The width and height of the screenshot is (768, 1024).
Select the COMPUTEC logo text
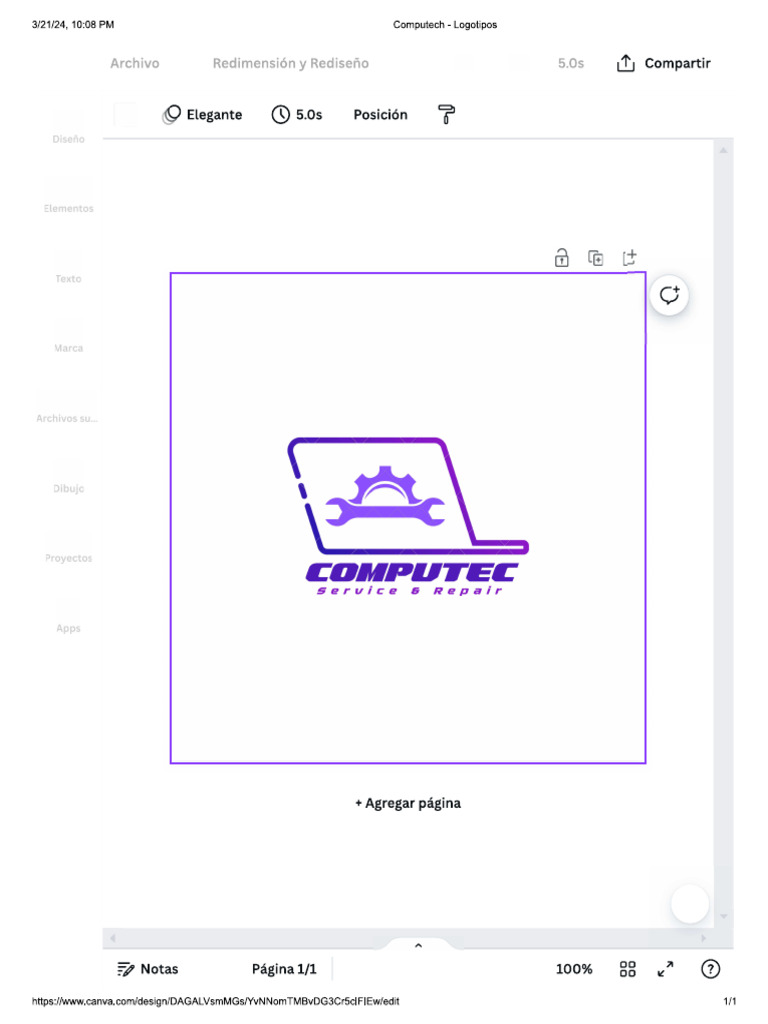tap(411, 573)
